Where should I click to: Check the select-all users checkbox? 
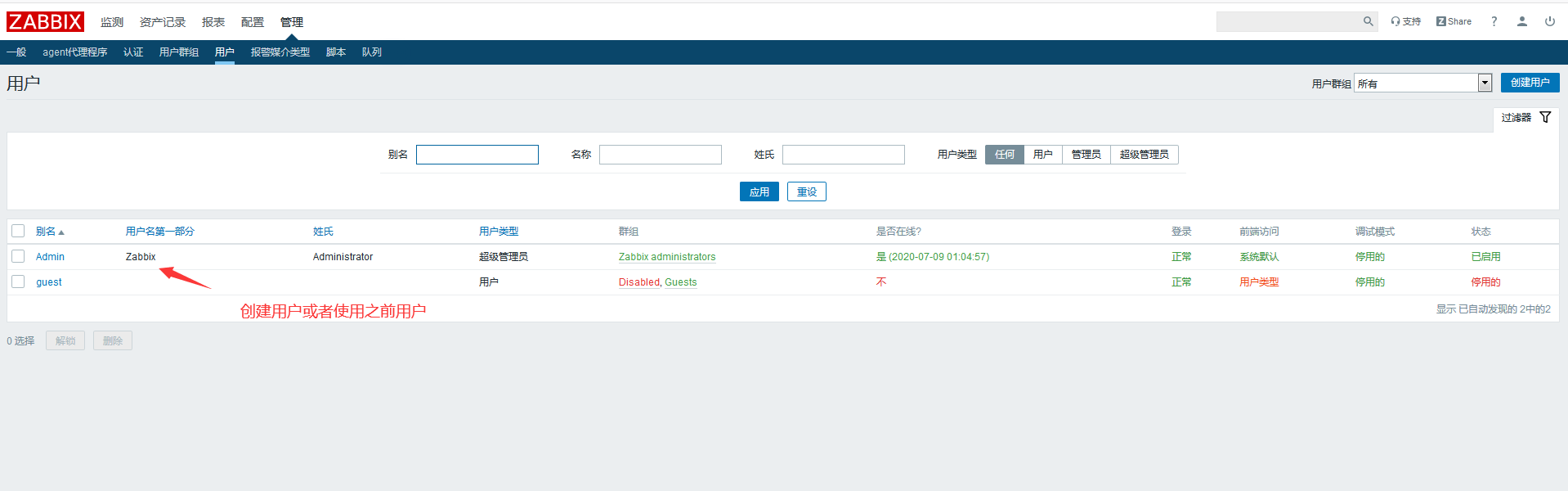tap(18, 232)
